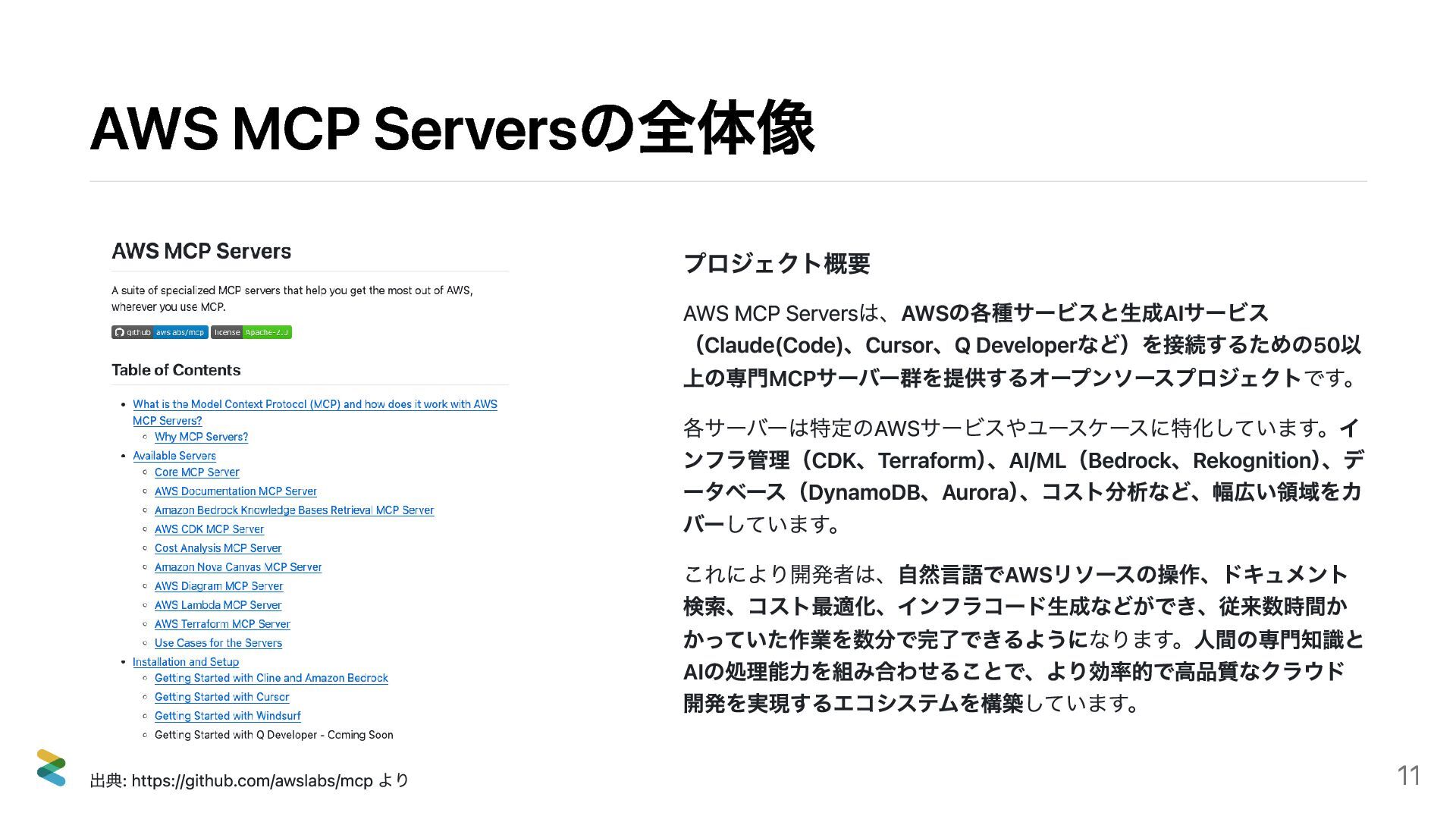Open 'Use Cases for the Servers' link
Viewport: 1456px width, 819px height.
(218, 643)
